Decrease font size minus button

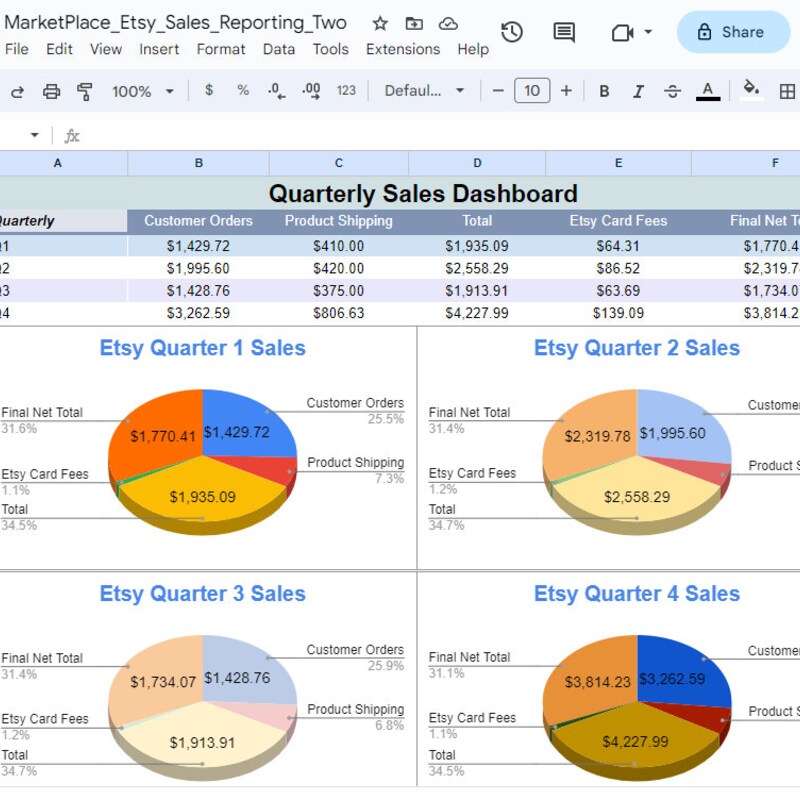pos(498,91)
